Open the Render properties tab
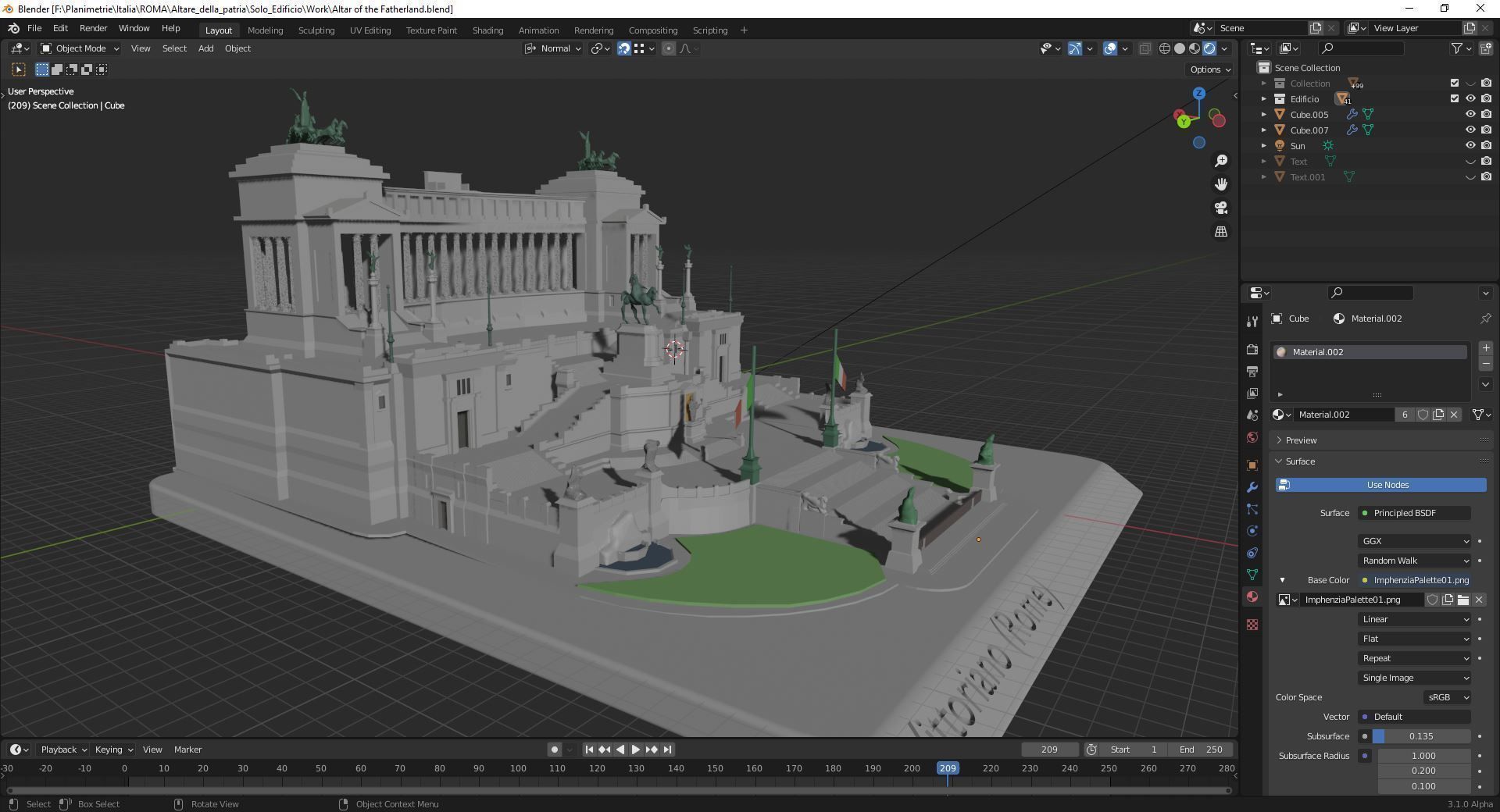This screenshot has height=812, width=1500. click(1252, 349)
